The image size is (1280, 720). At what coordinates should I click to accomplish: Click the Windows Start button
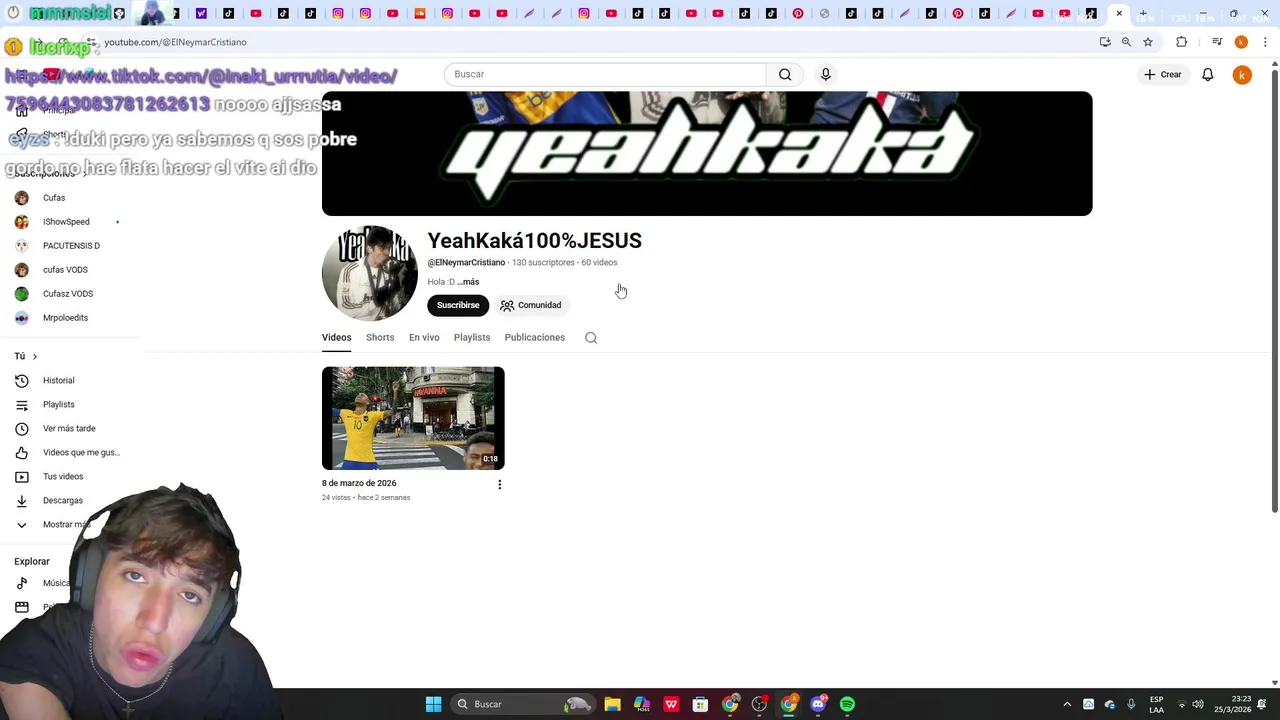[433, 704]
